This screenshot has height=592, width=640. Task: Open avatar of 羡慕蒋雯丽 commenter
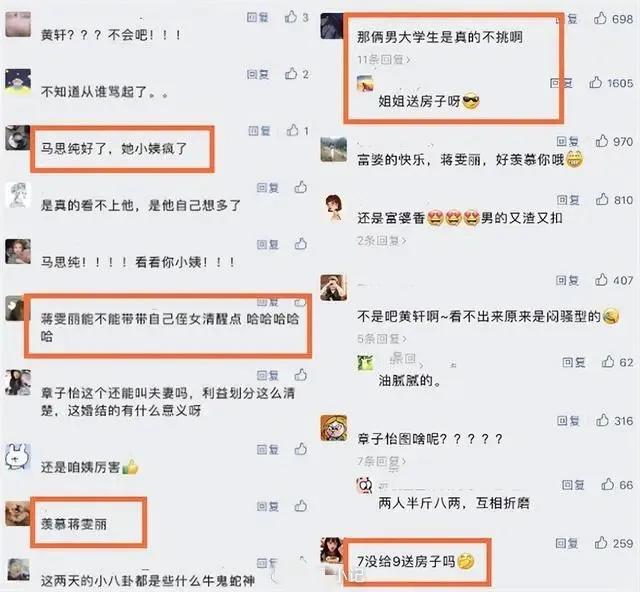(x=18, y=514)
